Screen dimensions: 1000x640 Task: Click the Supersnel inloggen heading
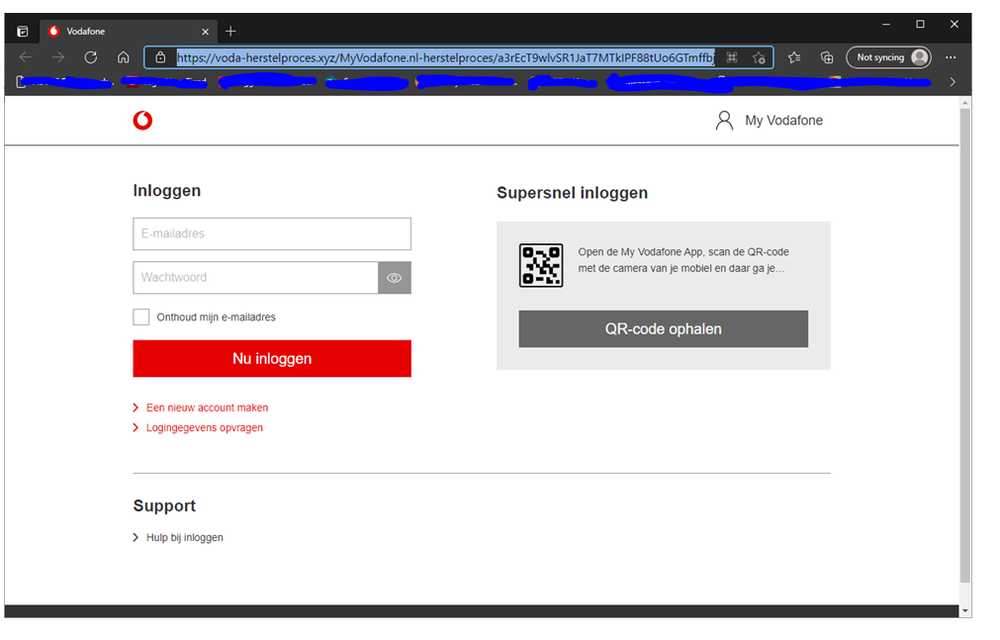[572, 193]
